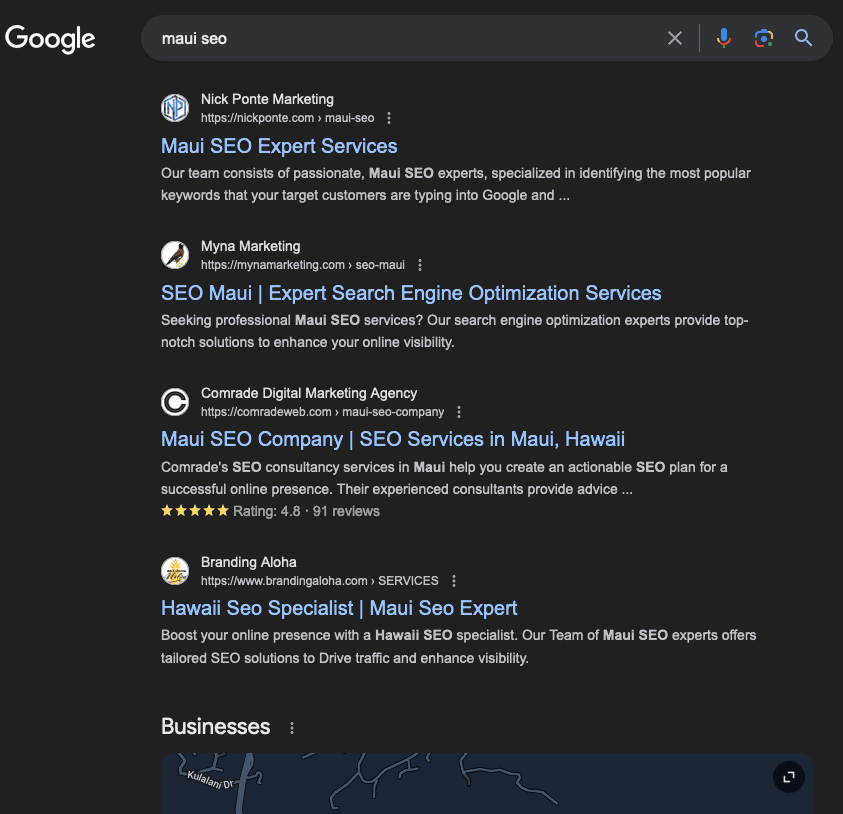843x814 pixels.
Task: Start voice search with the microphone icon
Action: tap(724, 38)
